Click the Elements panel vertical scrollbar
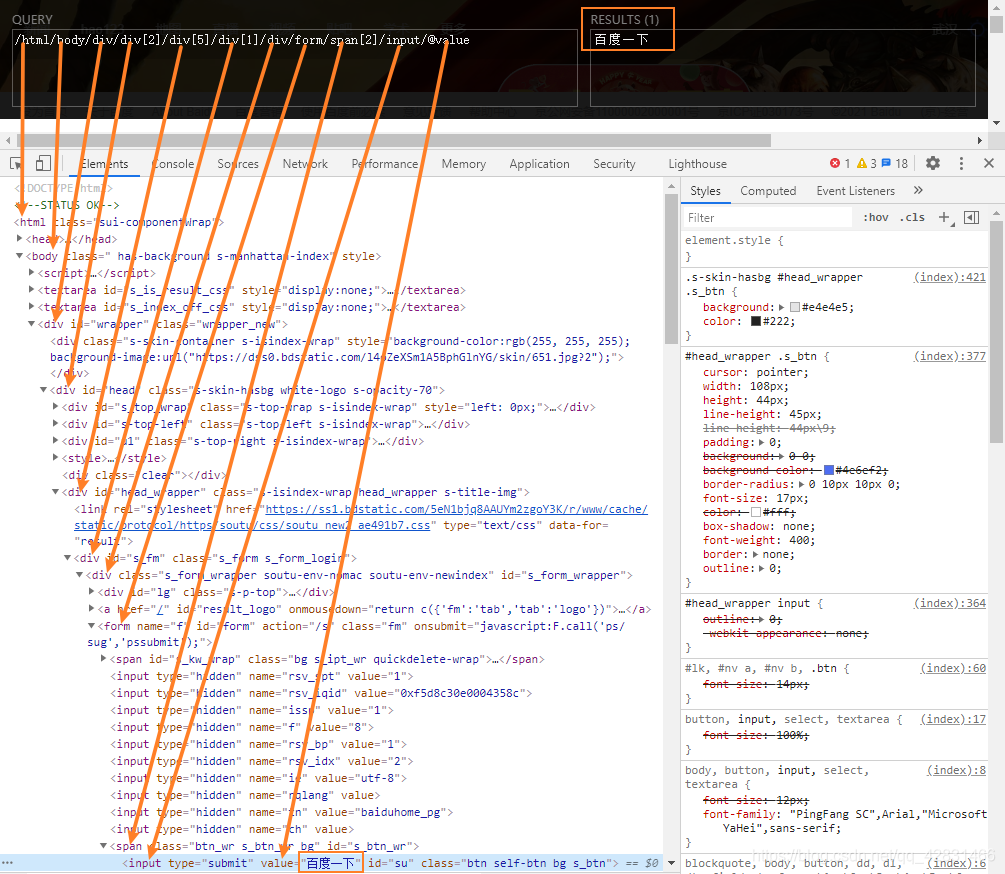1005x874 pixels. (x=671, y=269)
